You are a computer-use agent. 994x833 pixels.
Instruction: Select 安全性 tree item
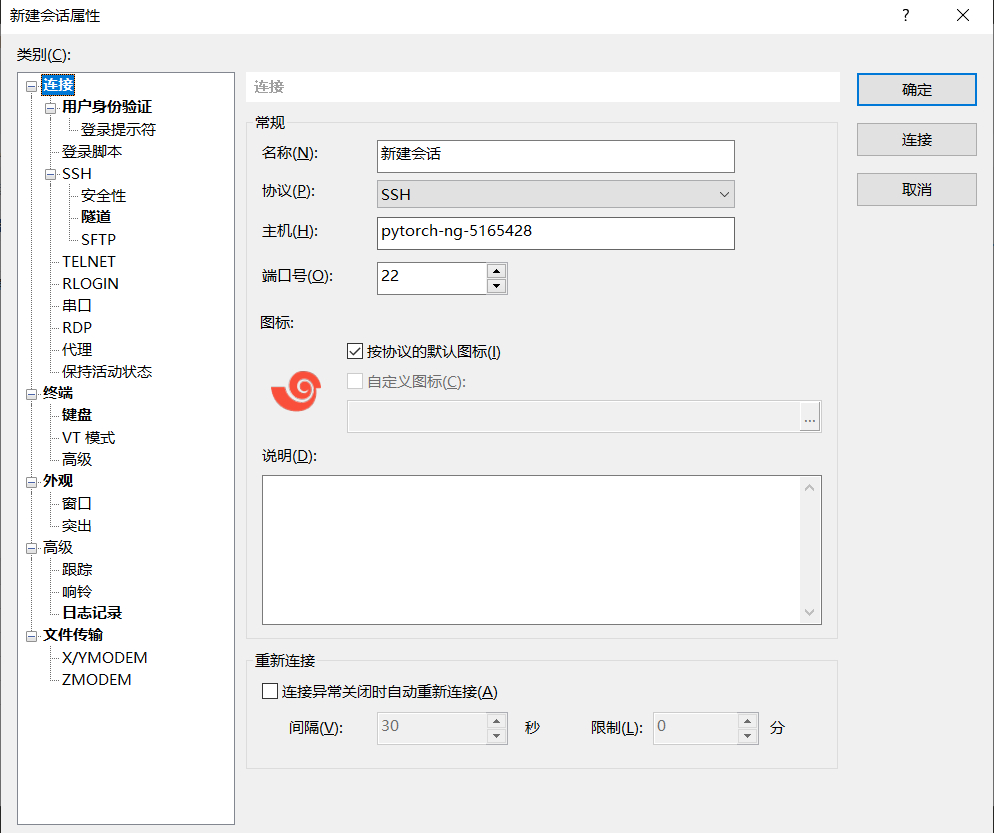pyautogui.click(x=103, y=195)
